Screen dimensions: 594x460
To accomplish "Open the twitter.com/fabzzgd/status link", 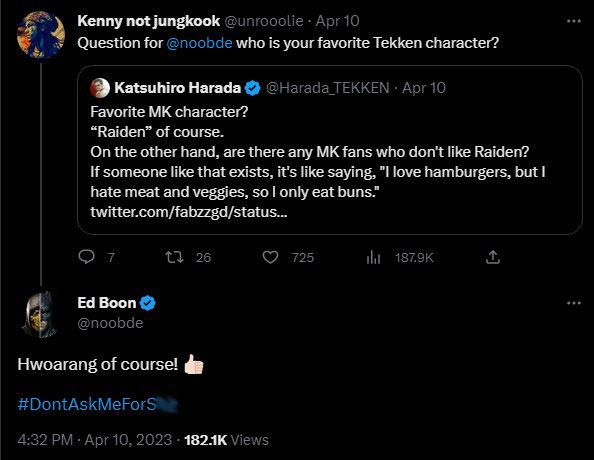I will click(189, 212).
